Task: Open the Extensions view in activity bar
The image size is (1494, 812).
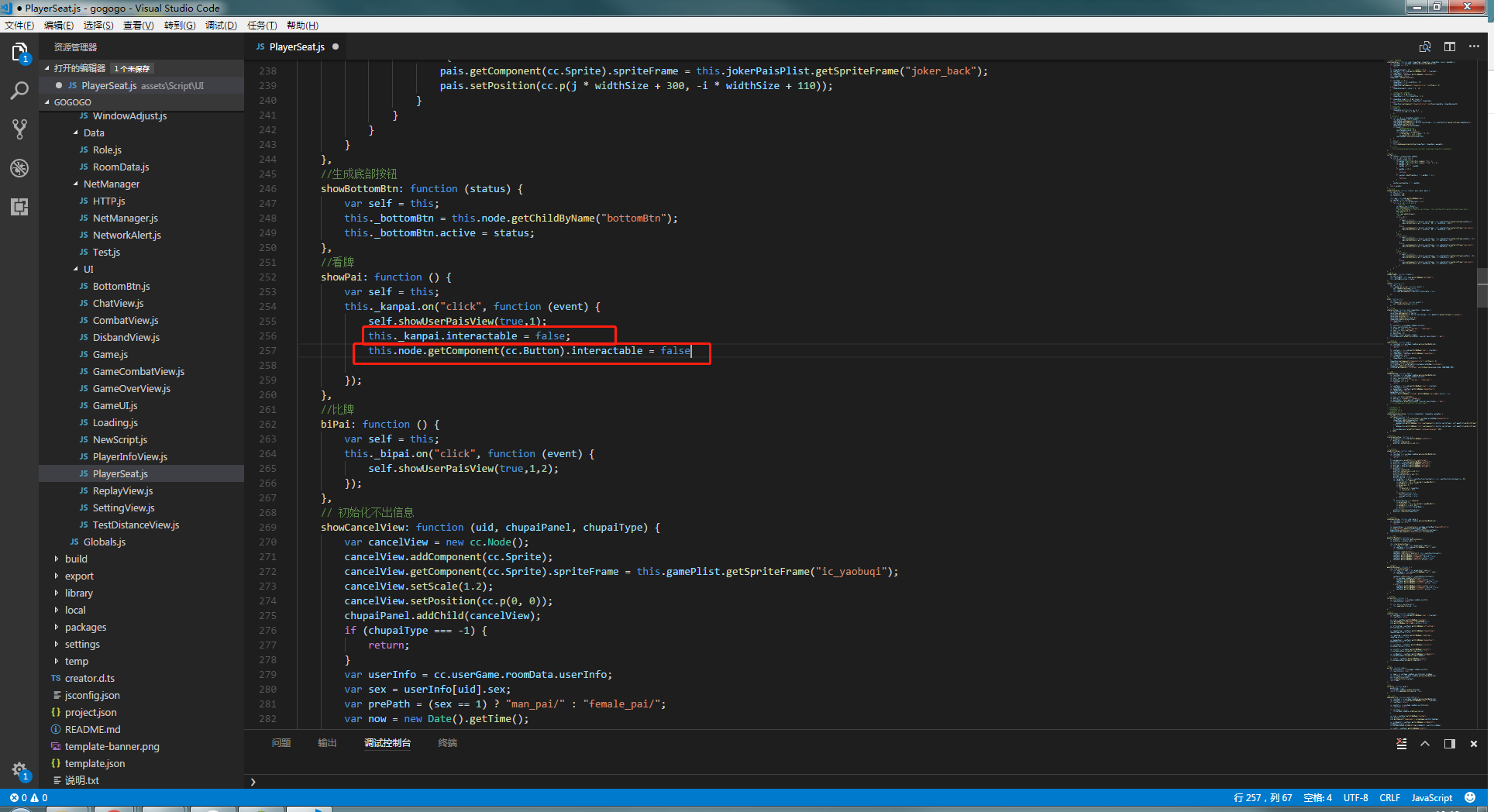Action: pos(19,207)
